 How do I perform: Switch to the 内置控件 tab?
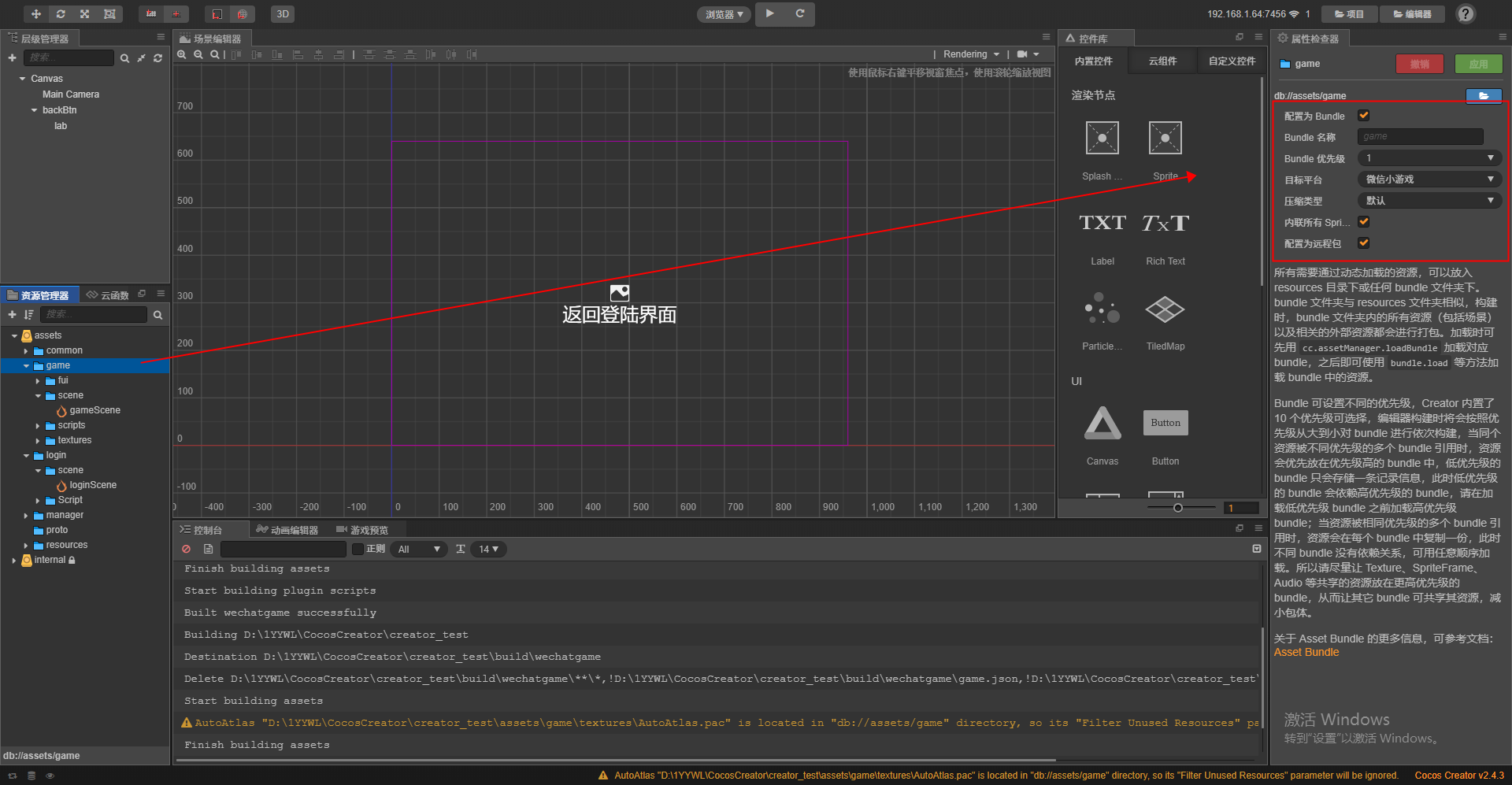tap(1094, 61)
